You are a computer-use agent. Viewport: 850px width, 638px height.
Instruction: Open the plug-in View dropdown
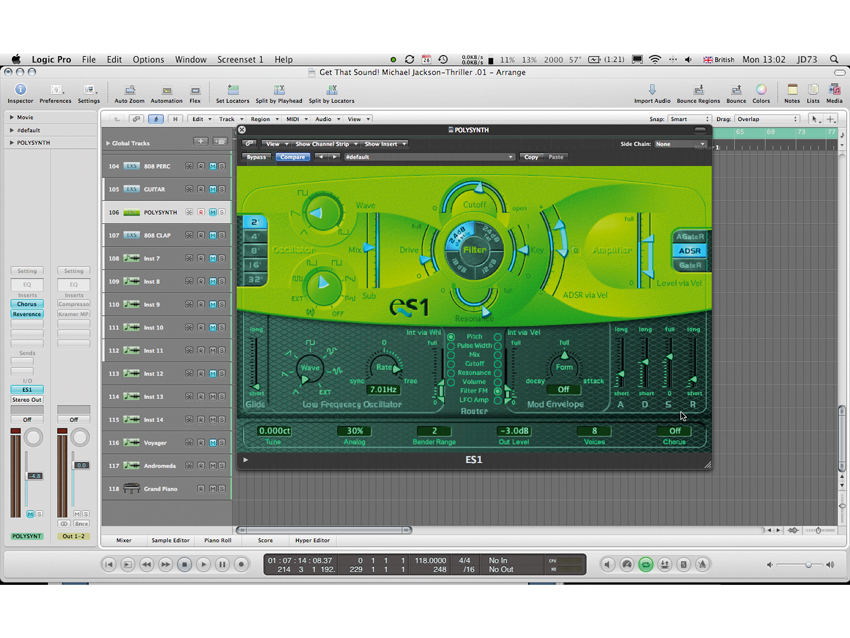[275, 144]
